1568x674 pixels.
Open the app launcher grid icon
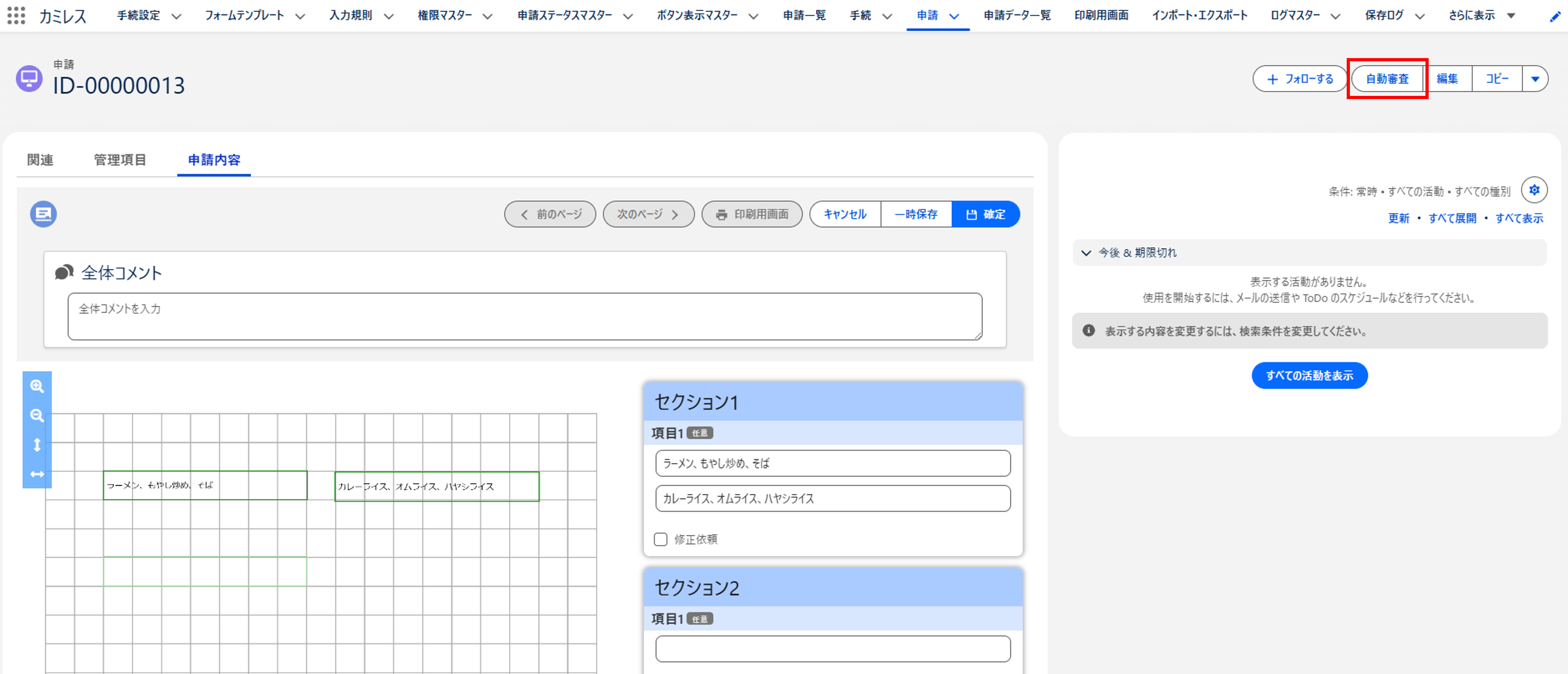(x=16, y=15)
